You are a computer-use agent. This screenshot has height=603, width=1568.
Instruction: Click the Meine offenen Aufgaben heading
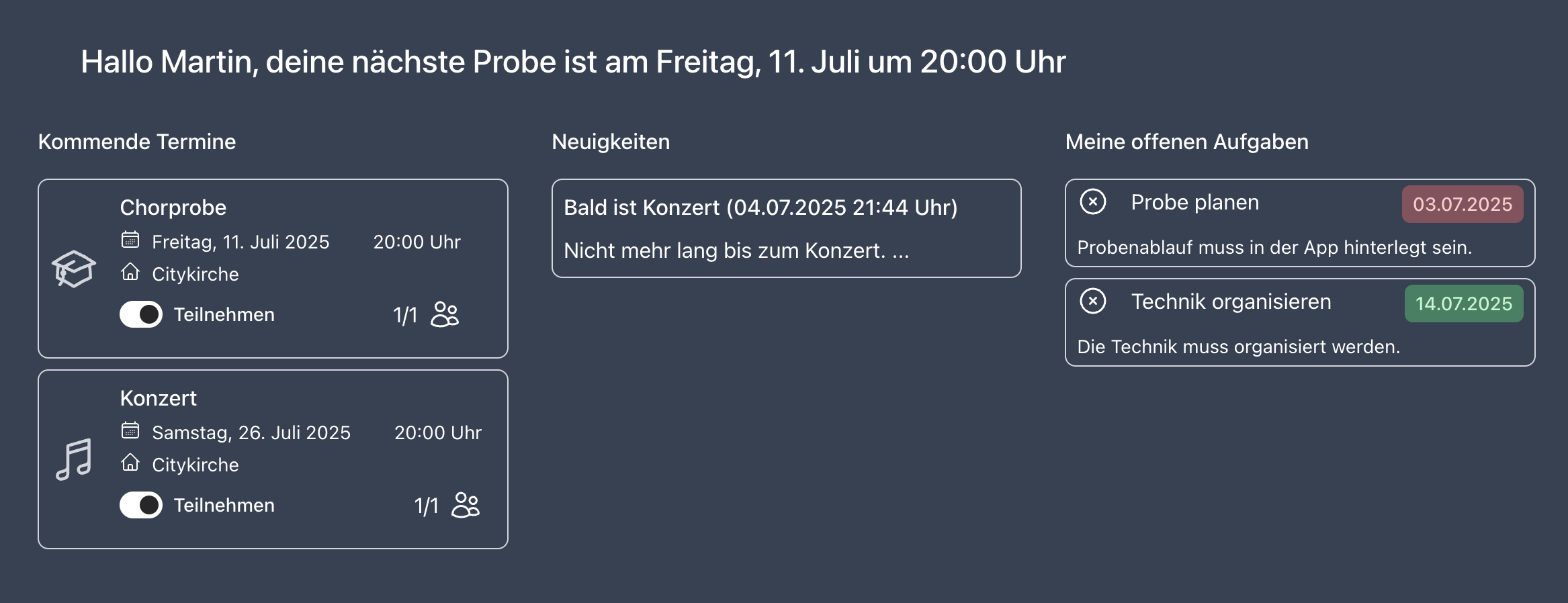[1186, 142]
